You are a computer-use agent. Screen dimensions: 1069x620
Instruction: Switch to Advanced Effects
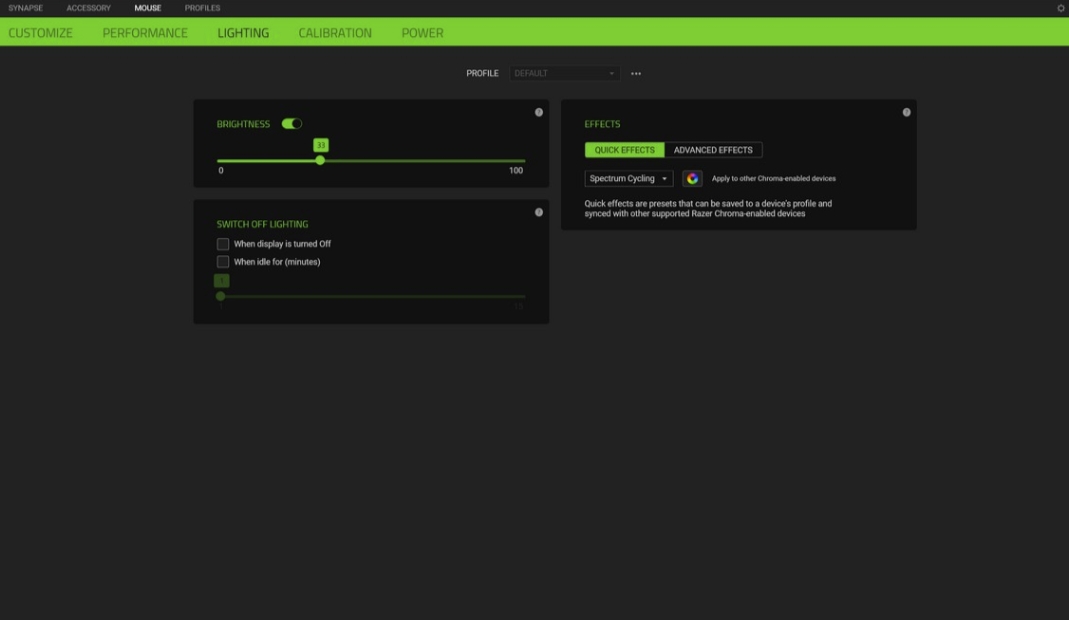(713, 150)
